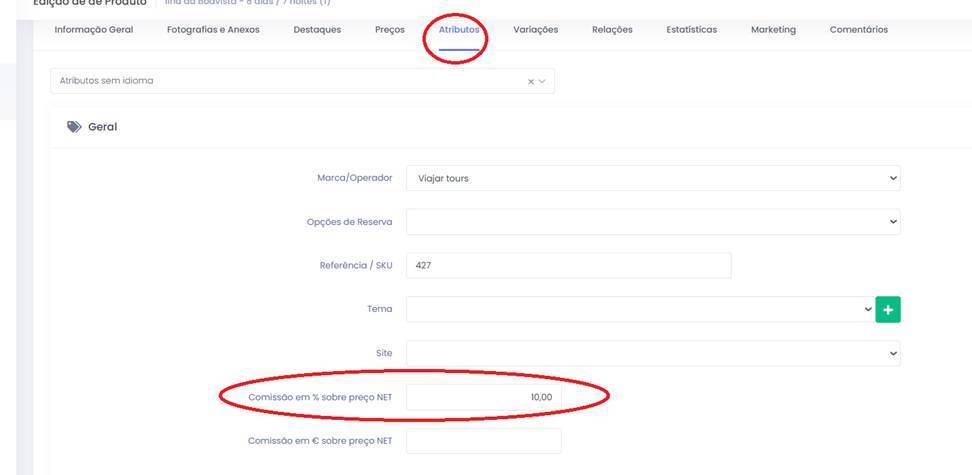Screen dimensions: 972x475
Task: Go to the Destaques tab
Action: tap(317, 30)
